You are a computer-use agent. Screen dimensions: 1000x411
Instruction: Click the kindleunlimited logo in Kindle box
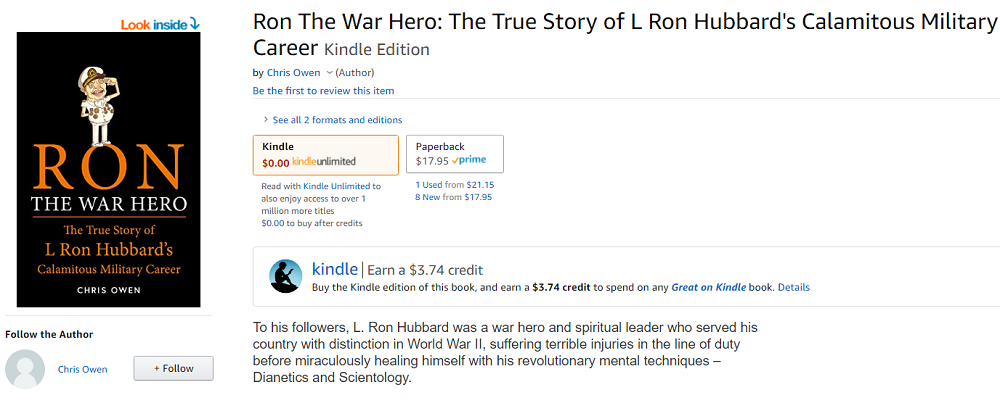(x=324, y=161)
